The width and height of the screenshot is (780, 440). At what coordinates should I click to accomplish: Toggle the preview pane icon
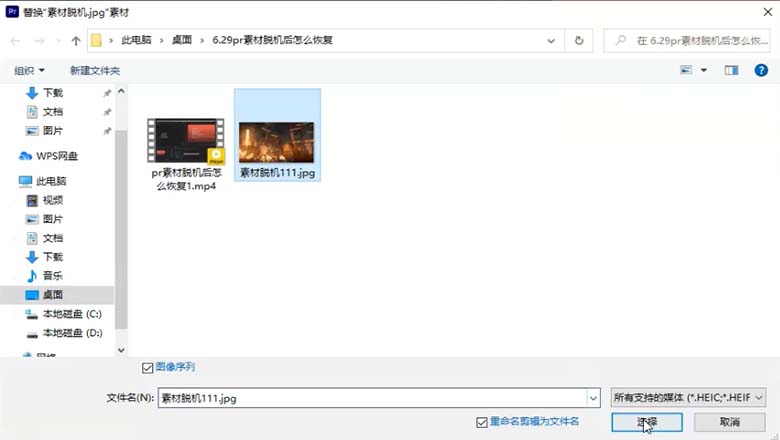[731, 70]
